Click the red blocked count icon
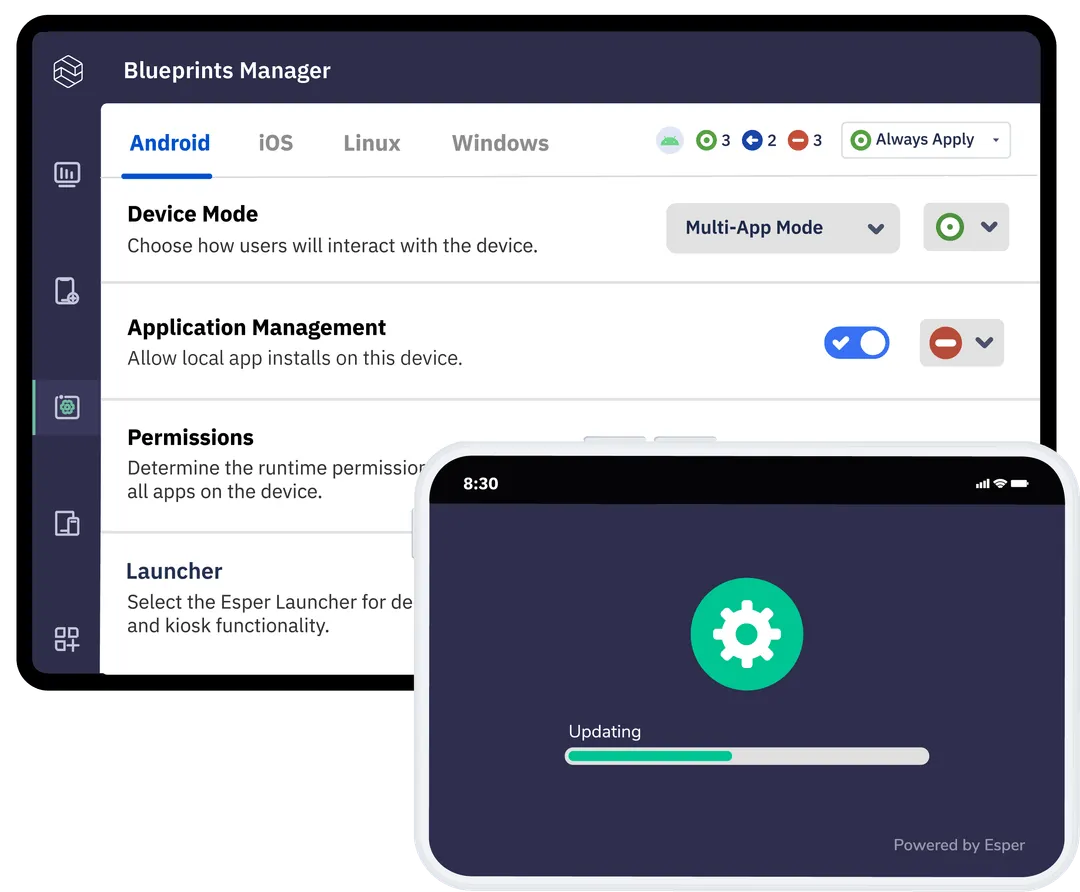 pyautogui.click(x=798, y=141)
